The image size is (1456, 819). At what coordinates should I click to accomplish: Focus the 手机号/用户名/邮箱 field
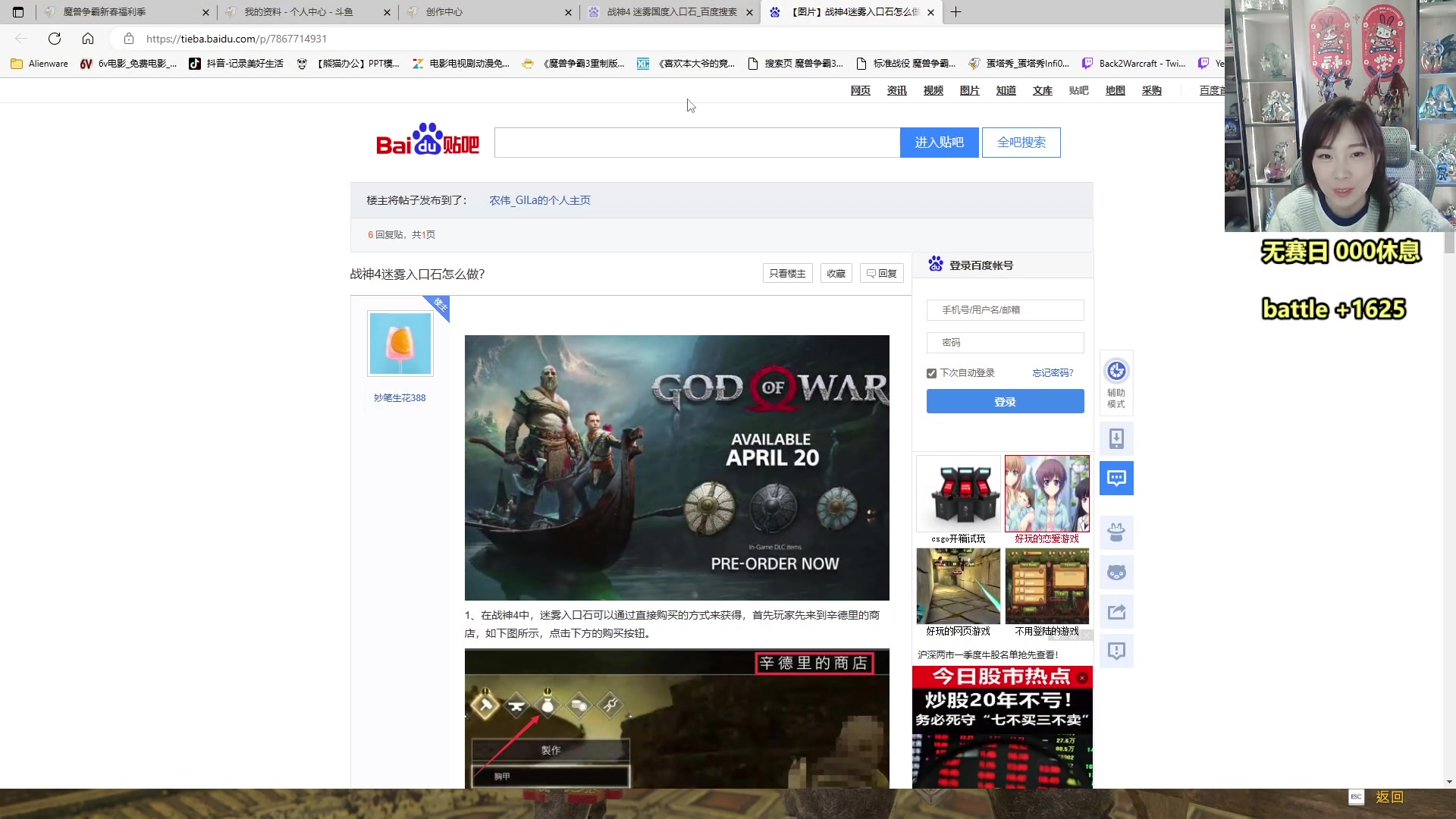[x=1005, y=310]
